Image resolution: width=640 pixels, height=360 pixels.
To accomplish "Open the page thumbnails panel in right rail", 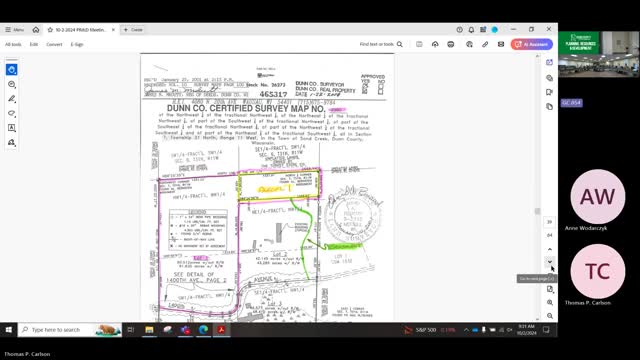I will (x=549, y=107).
